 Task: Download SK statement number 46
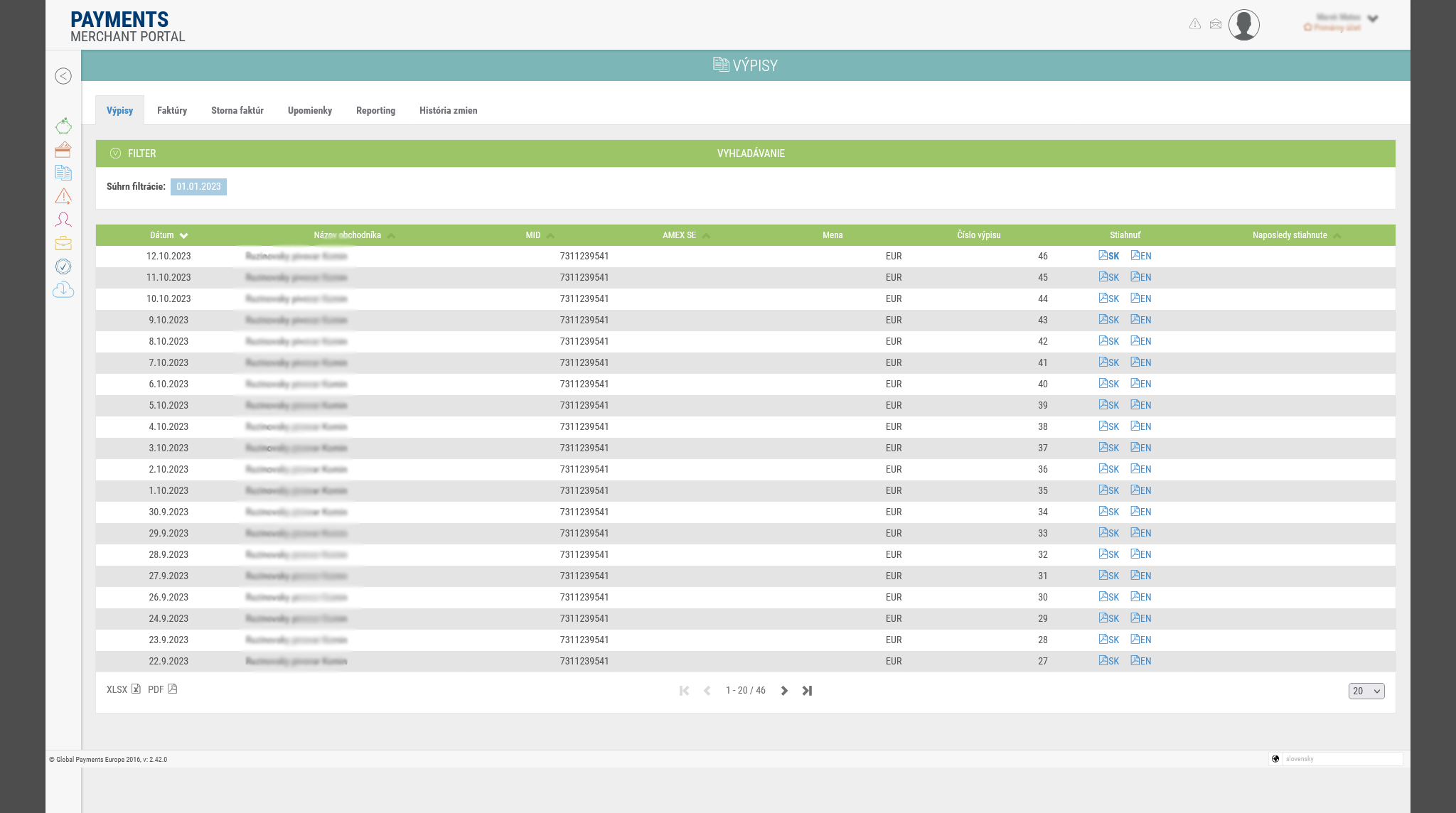point(1108,256)
